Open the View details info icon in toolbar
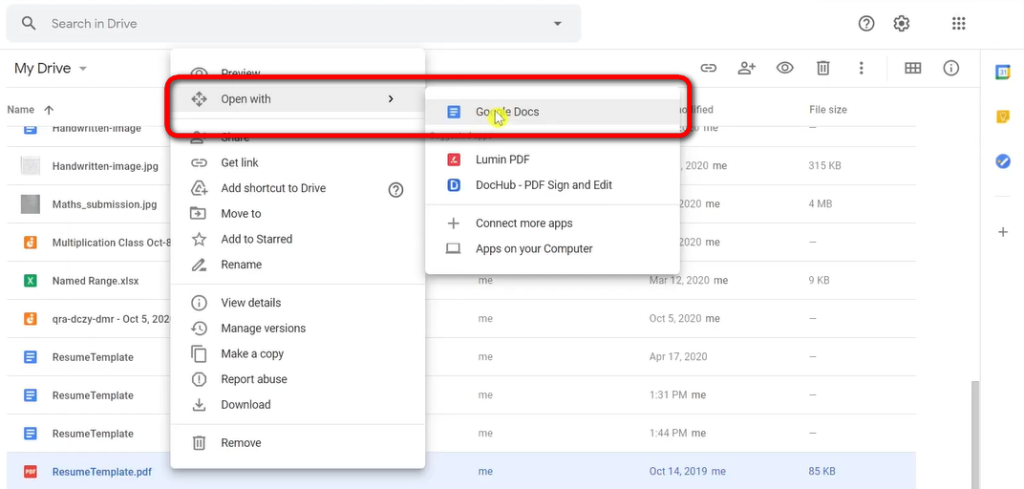This screenshot has width=1024, height=489. tap(951, 68)
